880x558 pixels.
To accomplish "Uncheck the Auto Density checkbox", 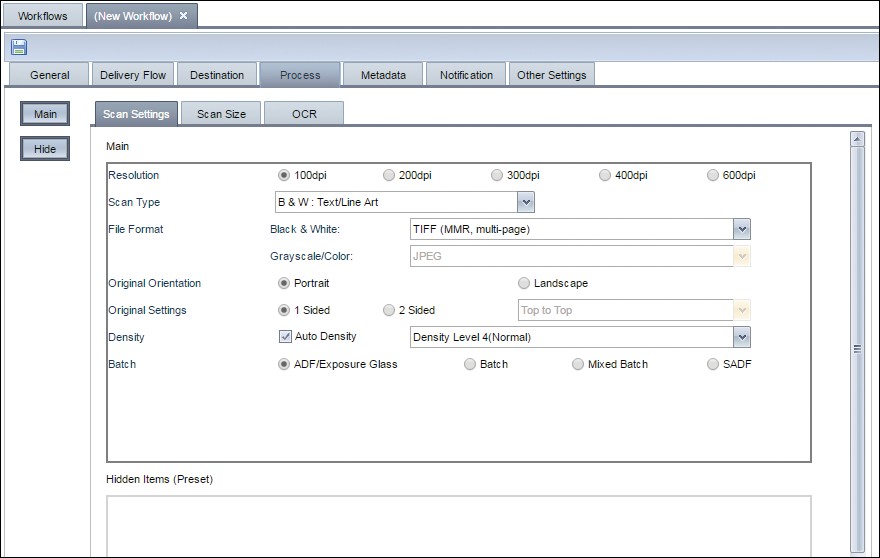I will (284, 337).
